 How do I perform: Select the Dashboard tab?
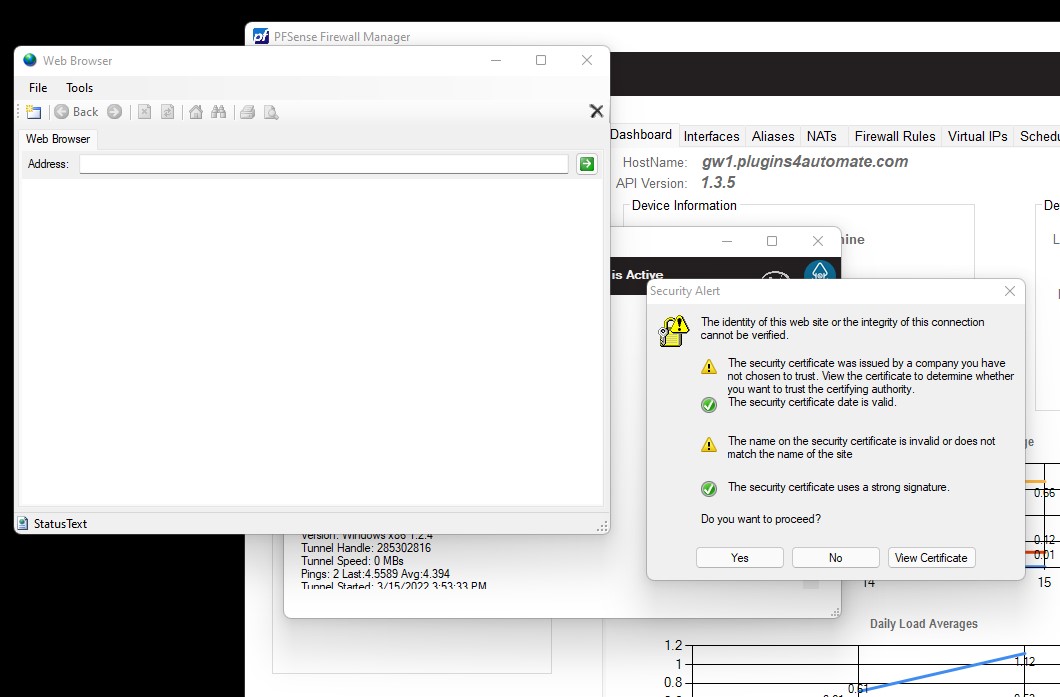(x=643, y=135)
